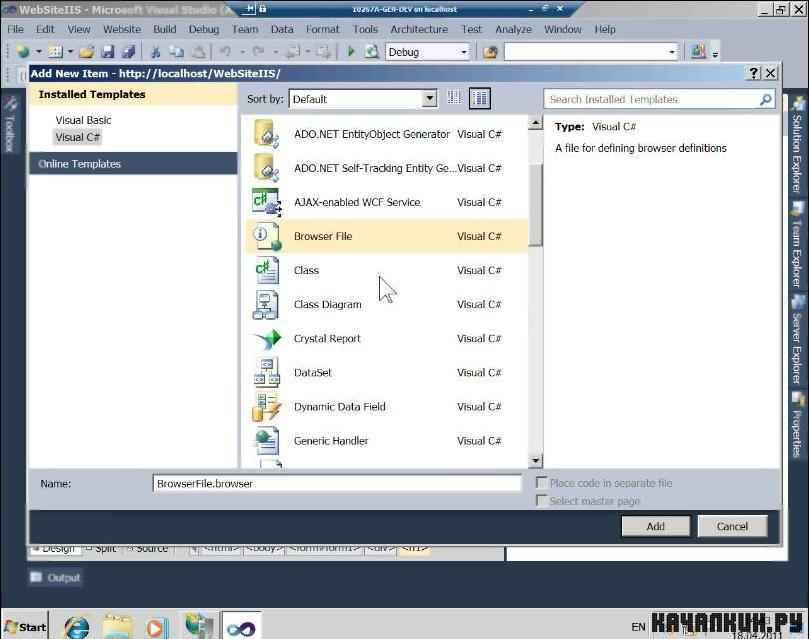
Task: Pick the Generic Handler template icon
Action: pos(266,440)
